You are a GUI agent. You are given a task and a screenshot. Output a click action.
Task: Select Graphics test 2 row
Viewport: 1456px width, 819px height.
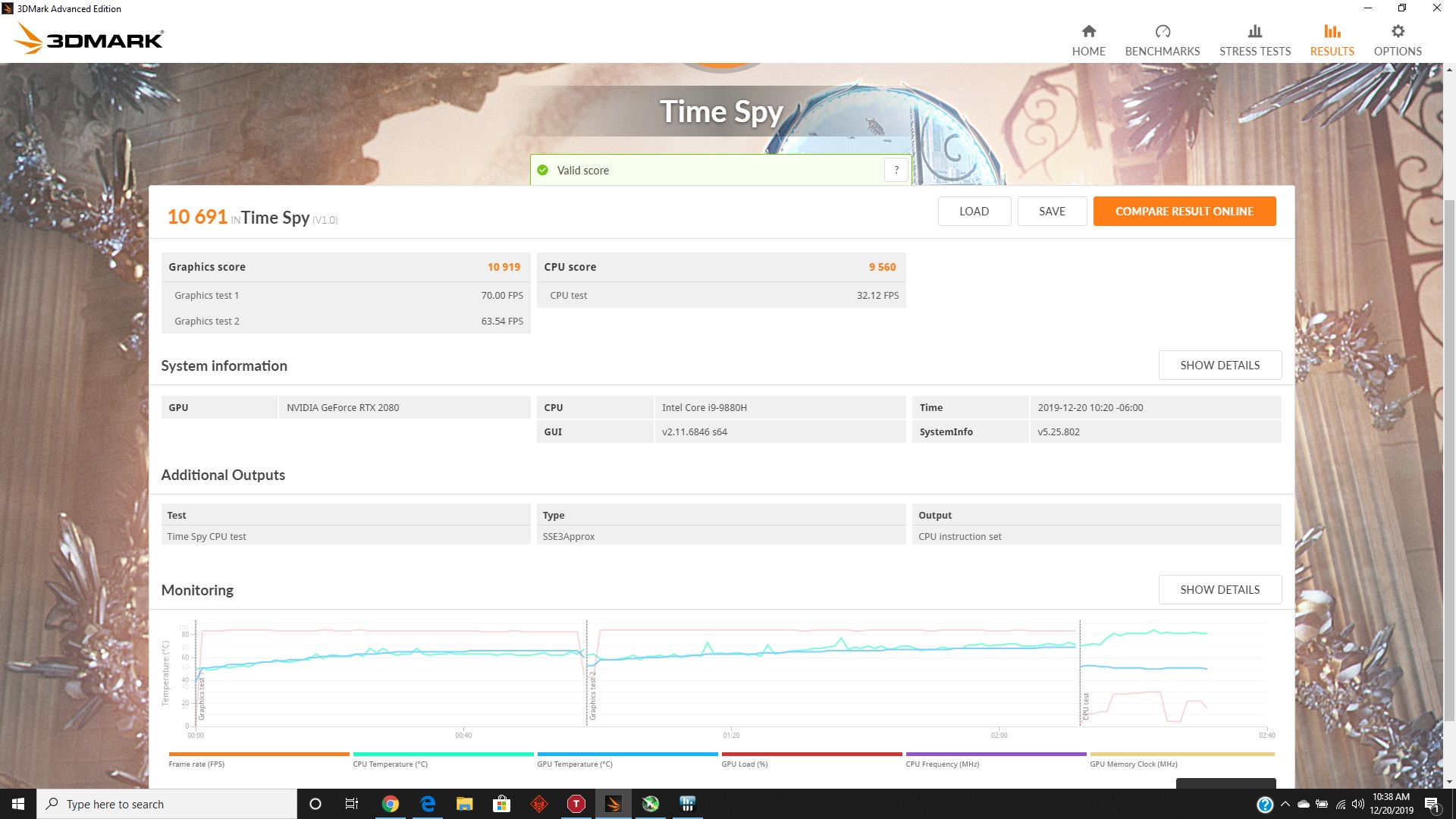click(x=346, y=321)
